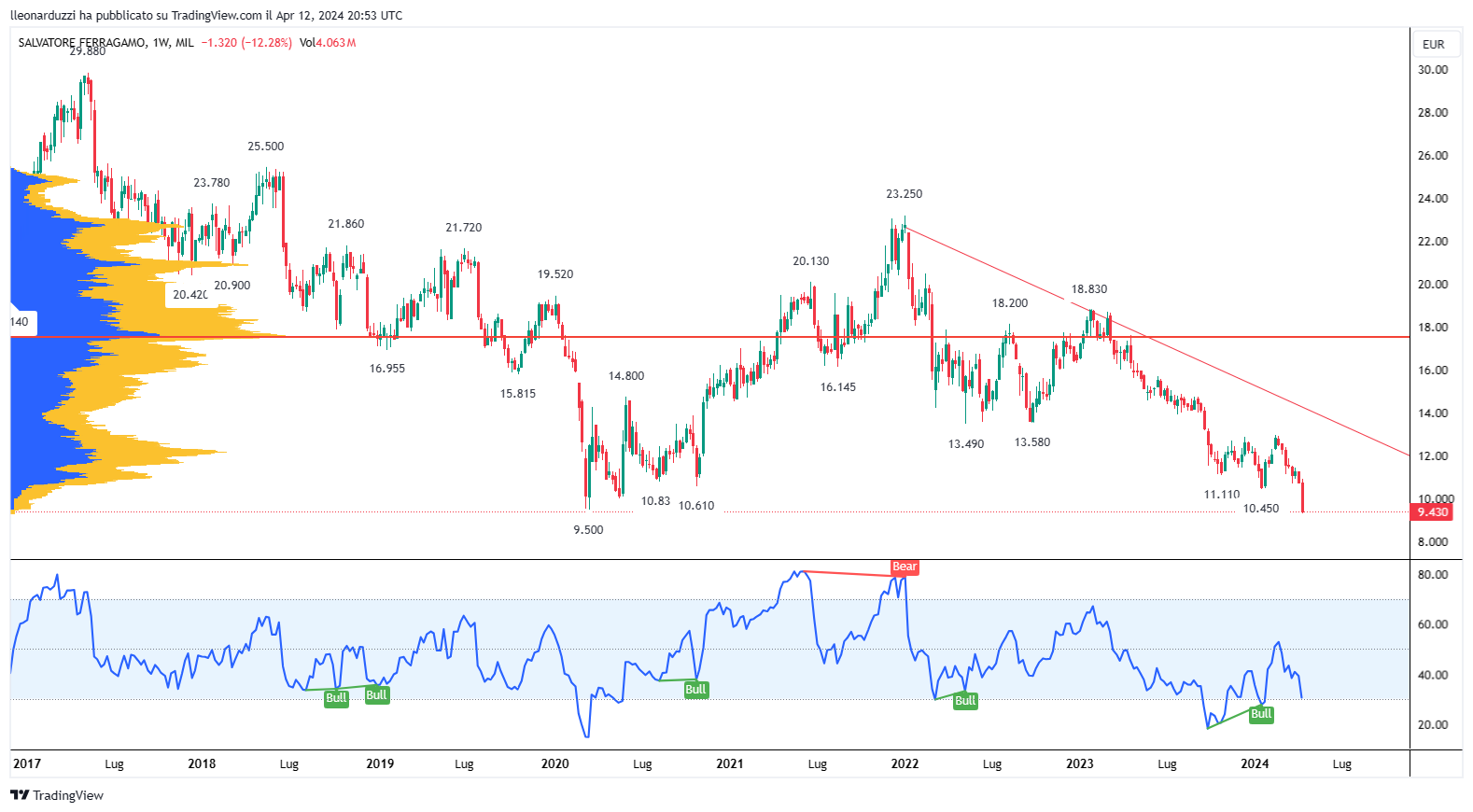Image resolution: width=1473 pixels, height=812 pixels.
Task: Click the Bull label just before 2021
Action: [x=695, y=690]
